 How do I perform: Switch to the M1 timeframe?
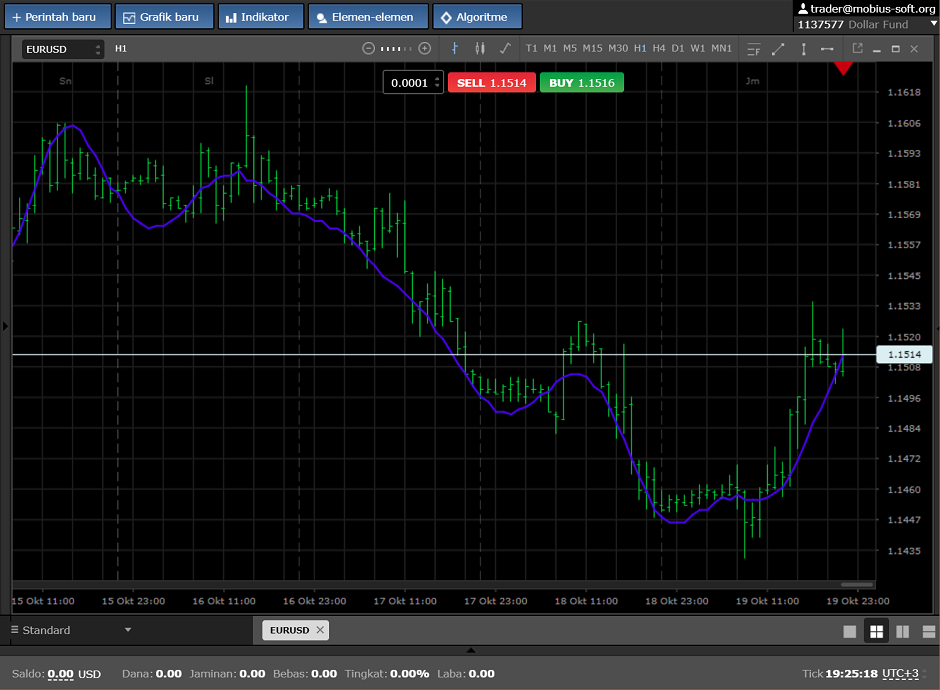coord(550,49)
